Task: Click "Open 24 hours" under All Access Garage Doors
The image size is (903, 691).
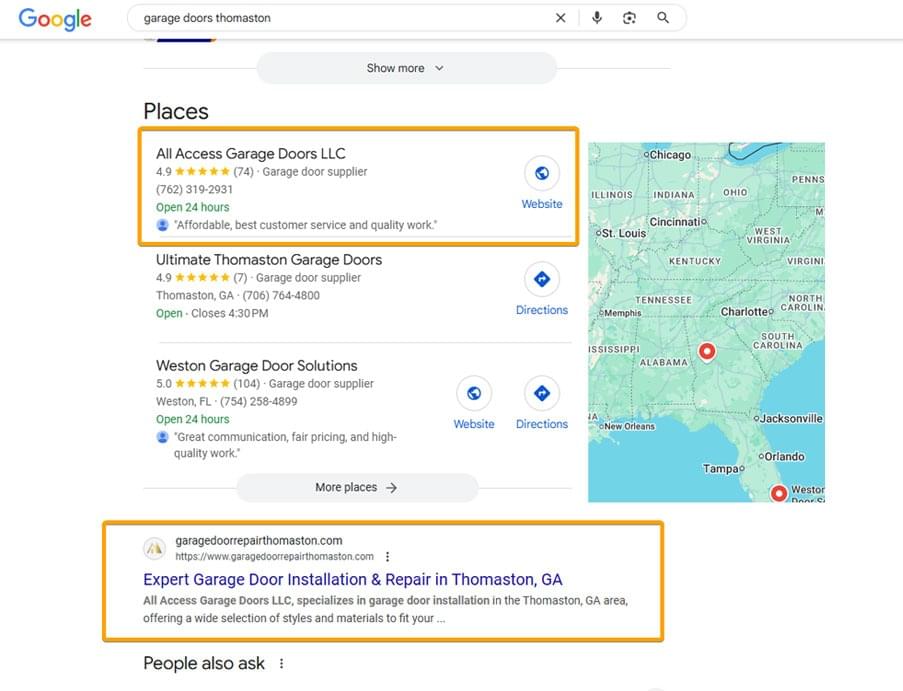Action: coord(192,207)
